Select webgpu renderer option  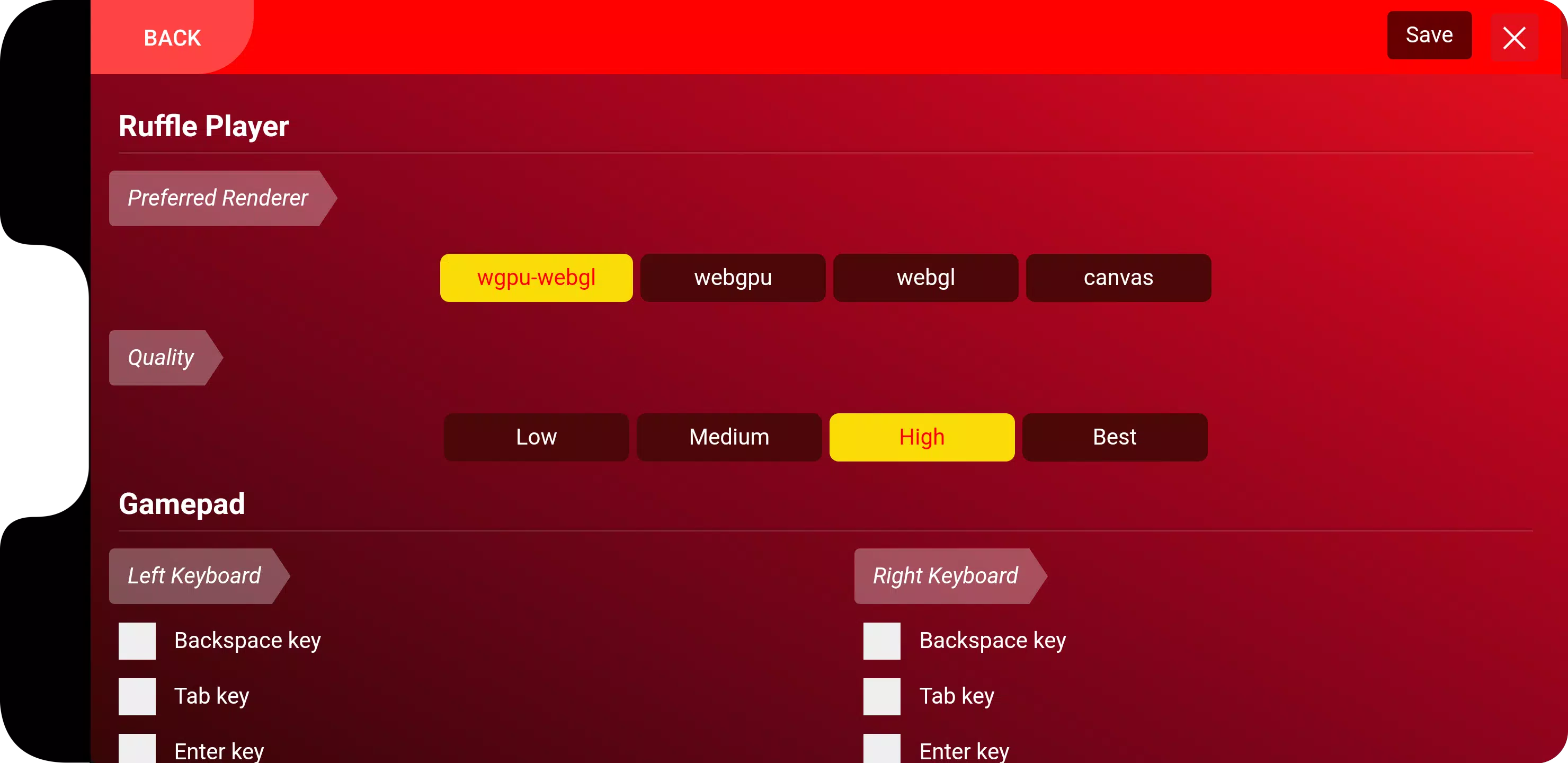click(732, 277)
